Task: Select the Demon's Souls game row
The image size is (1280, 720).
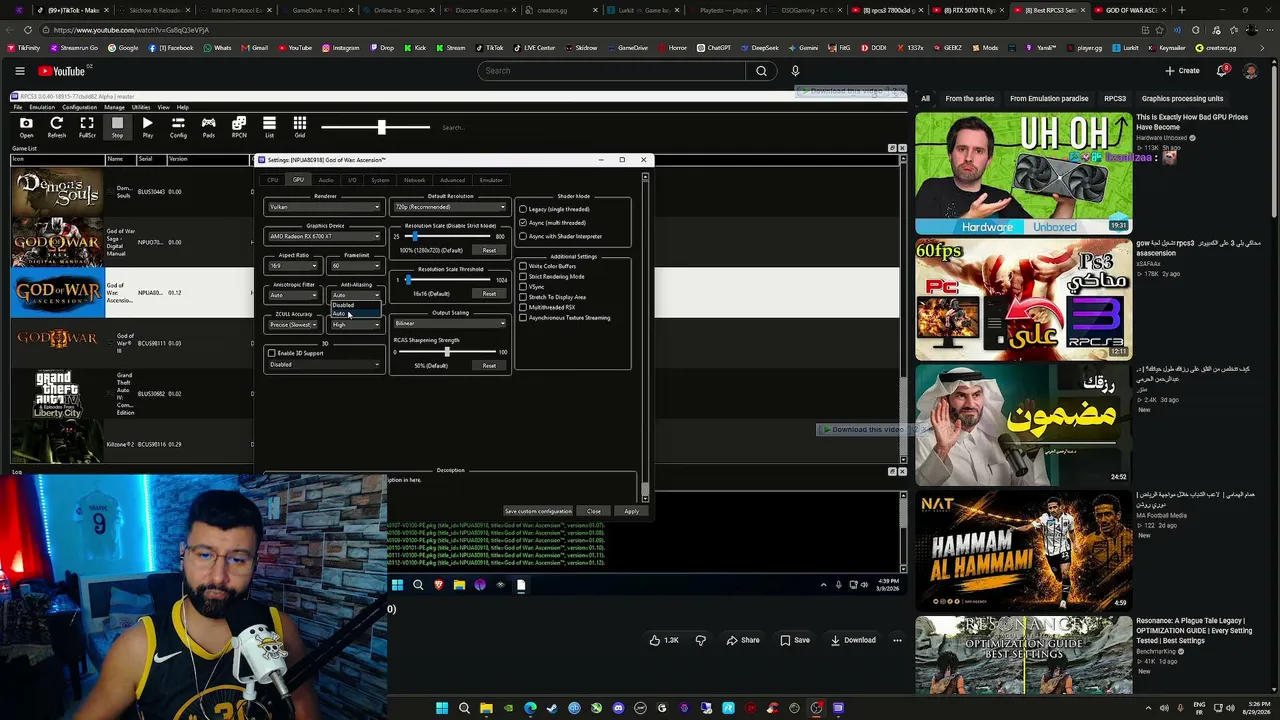Action: 133,191
